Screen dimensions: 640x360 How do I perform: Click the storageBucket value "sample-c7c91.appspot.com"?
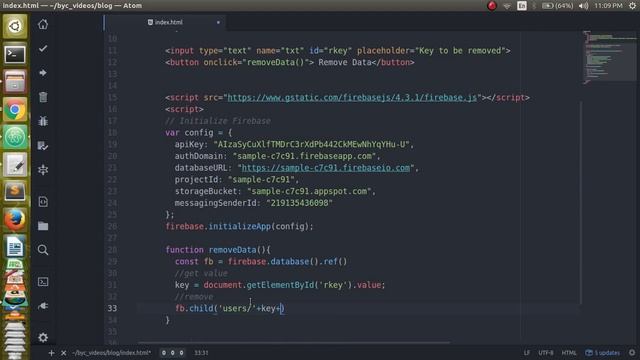click(311, 191)
